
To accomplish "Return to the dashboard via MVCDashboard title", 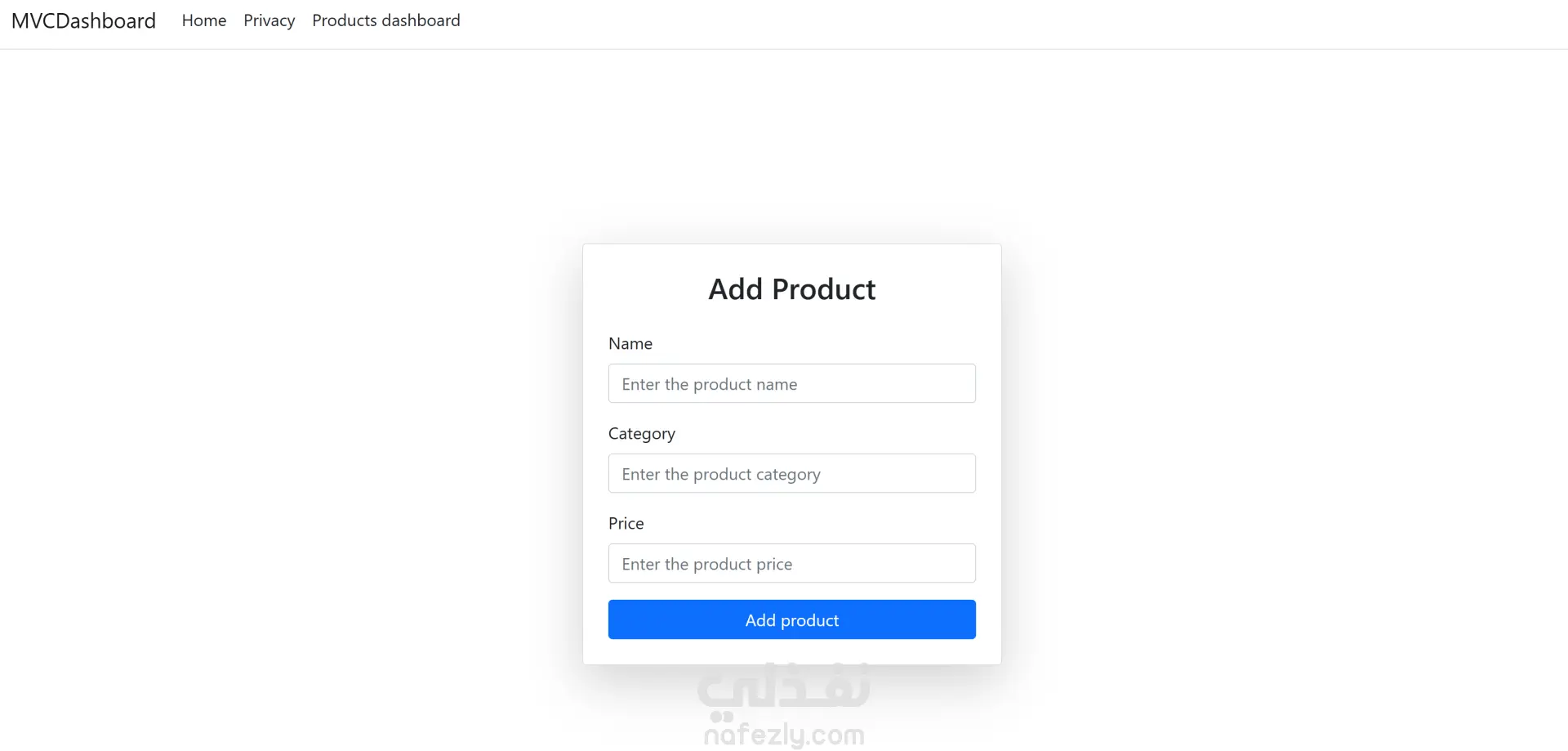I will (x=83, y=21).
